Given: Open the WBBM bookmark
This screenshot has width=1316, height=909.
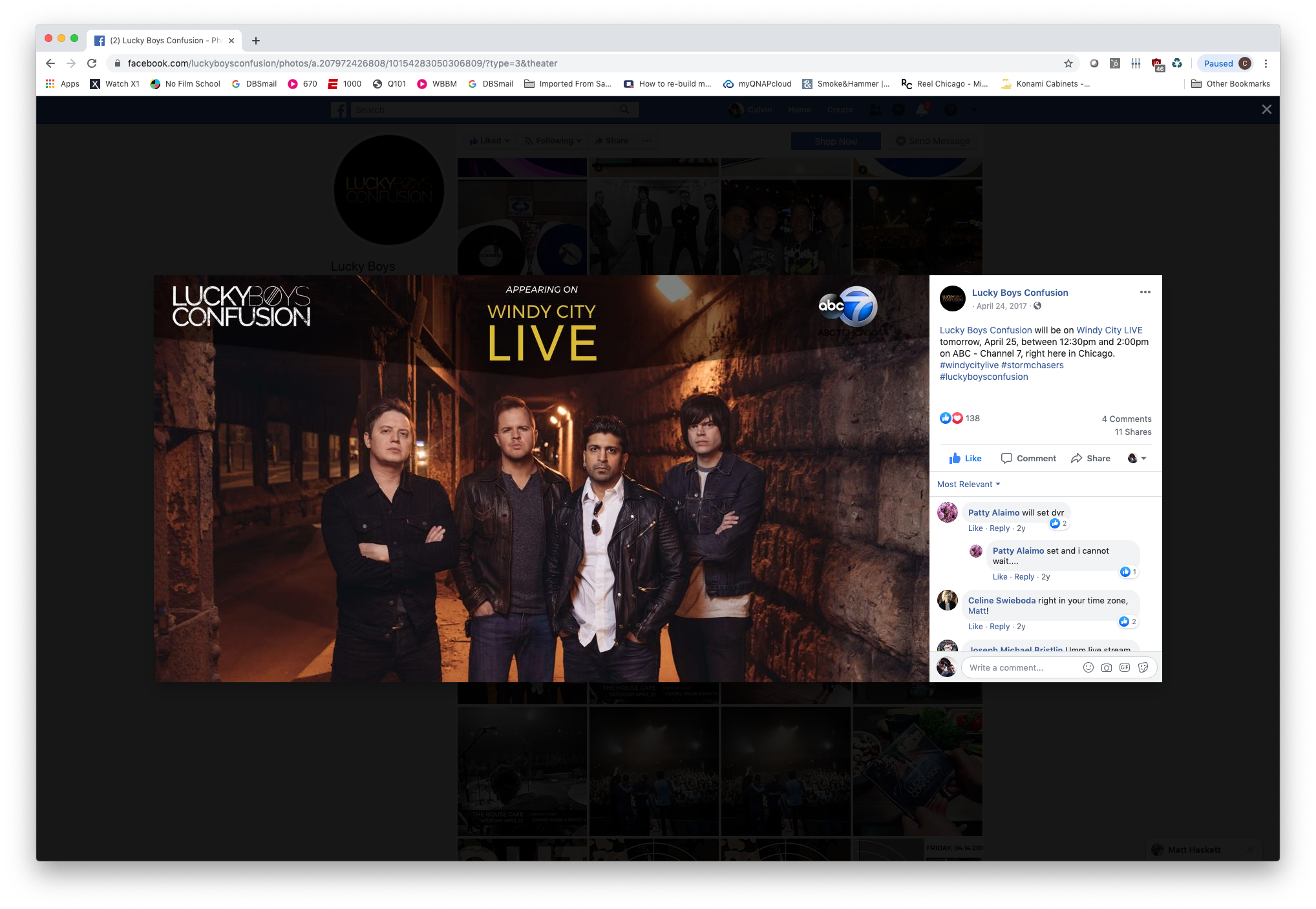Looking at the screenshot, I should click(437, 84).
